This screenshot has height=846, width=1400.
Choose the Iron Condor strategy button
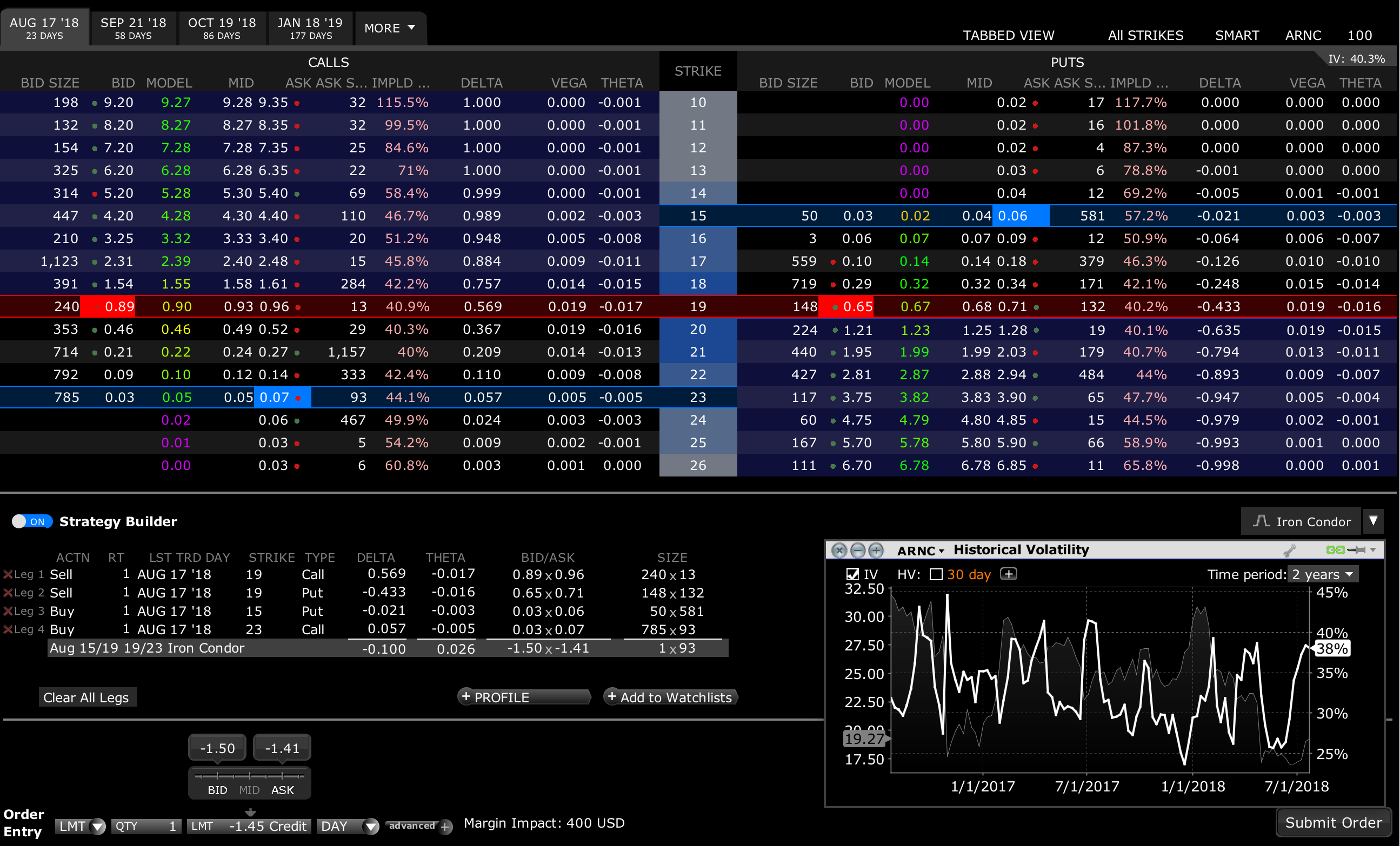[x=1302, y=521]
